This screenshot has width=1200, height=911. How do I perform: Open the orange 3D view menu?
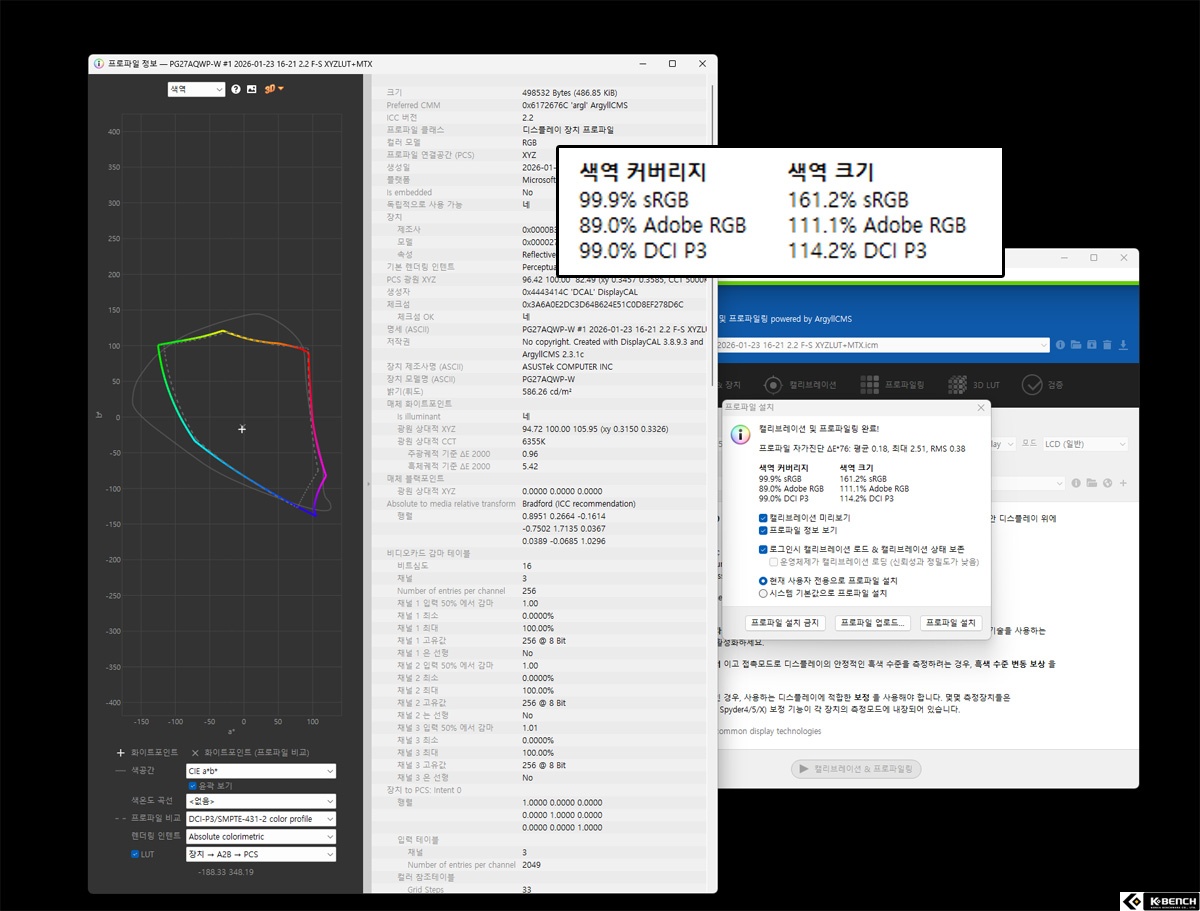[273, 89]
